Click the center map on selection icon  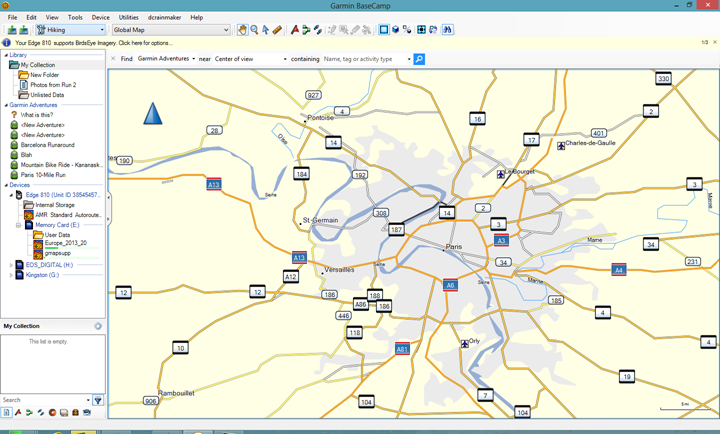click(421, 30)
